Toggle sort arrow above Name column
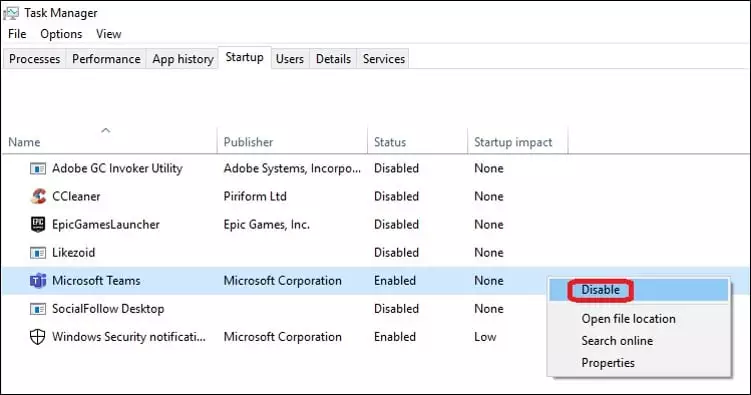The height and width of the screenshot is (395, 751). (106, 130)
